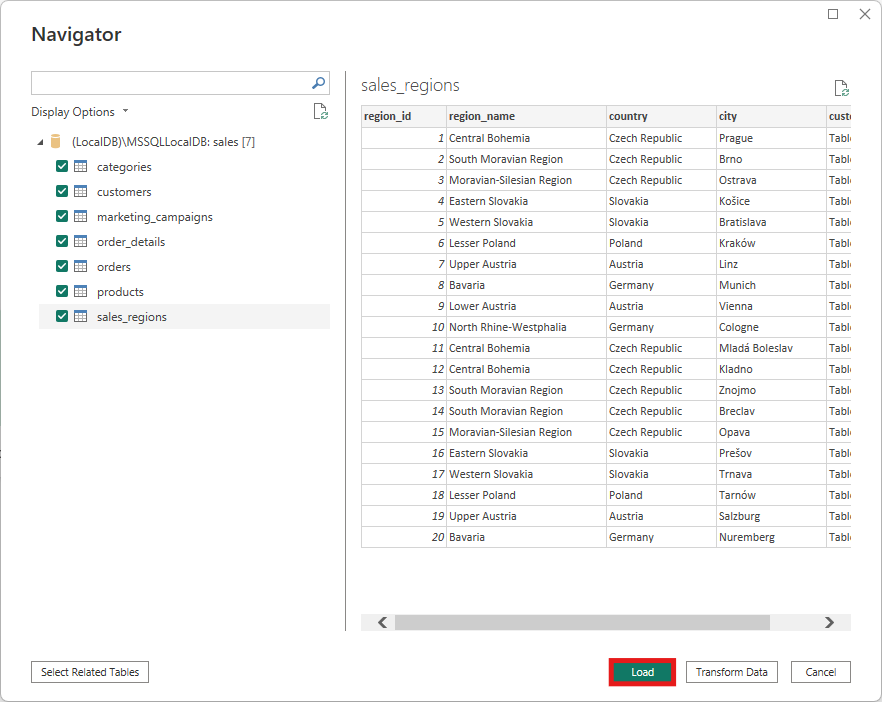Click the Ostrava city cell
This screenshot has height=702, width=882.
771,180
